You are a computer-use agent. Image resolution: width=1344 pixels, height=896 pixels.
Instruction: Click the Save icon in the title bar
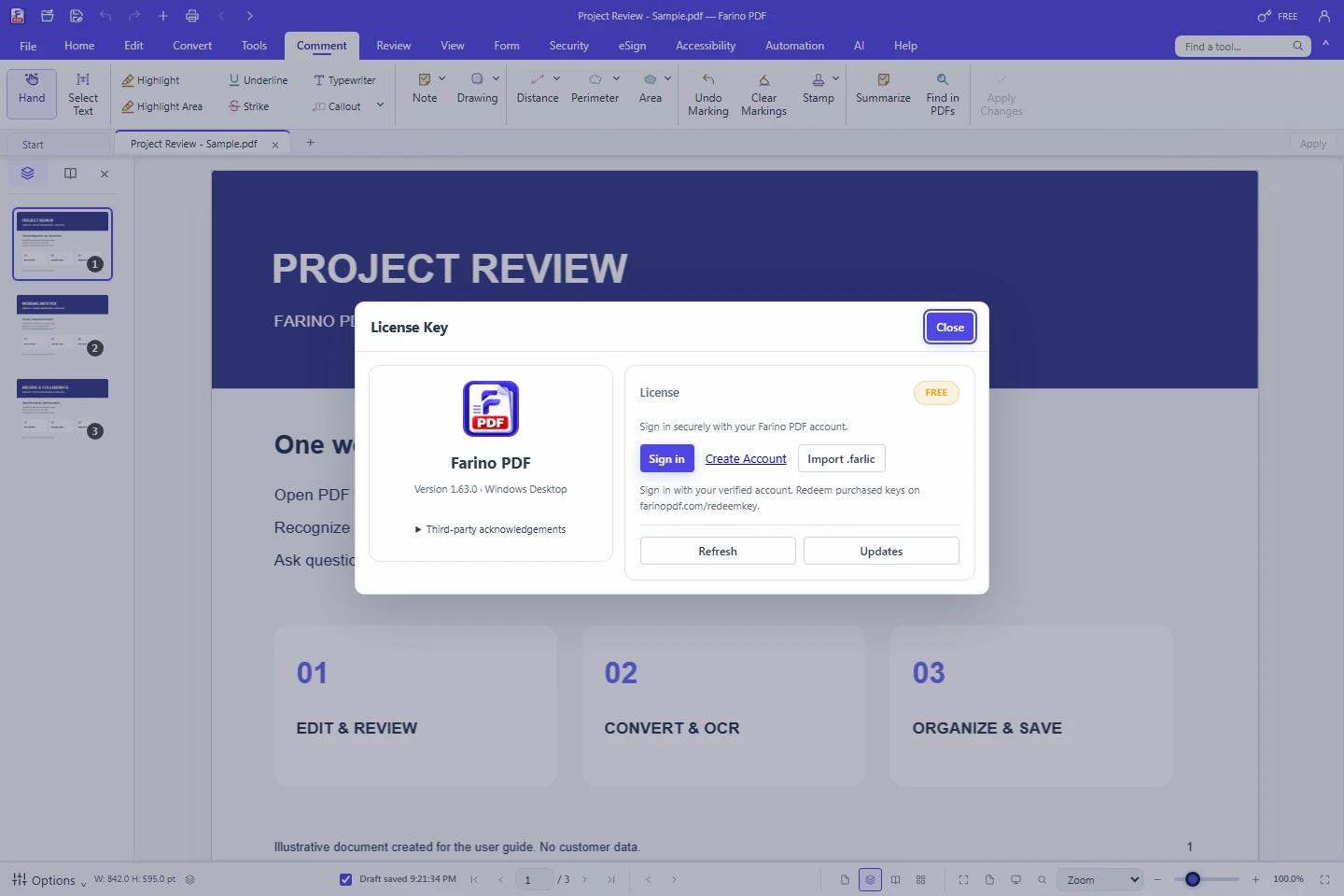(x=77, y=16)
